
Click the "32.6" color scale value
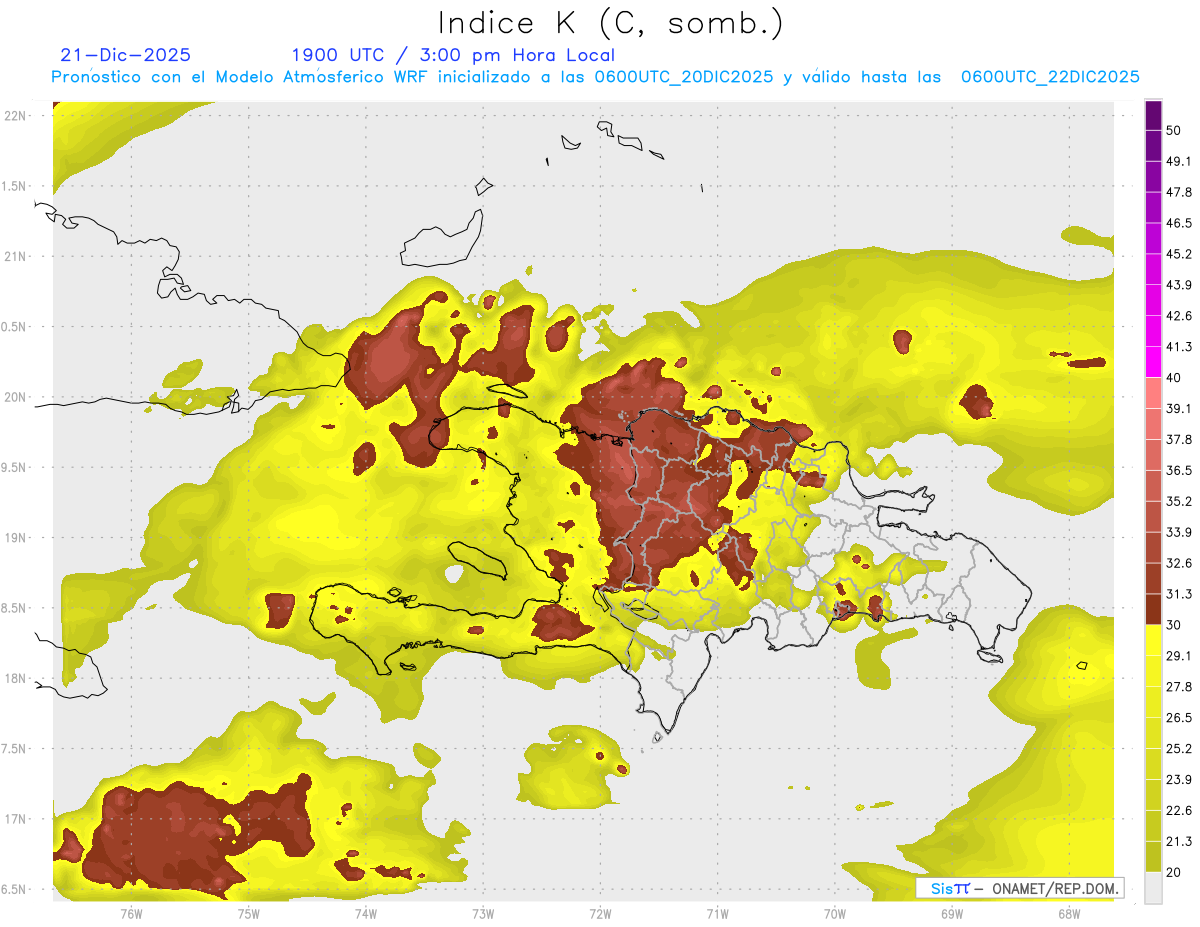[1179, 563]
